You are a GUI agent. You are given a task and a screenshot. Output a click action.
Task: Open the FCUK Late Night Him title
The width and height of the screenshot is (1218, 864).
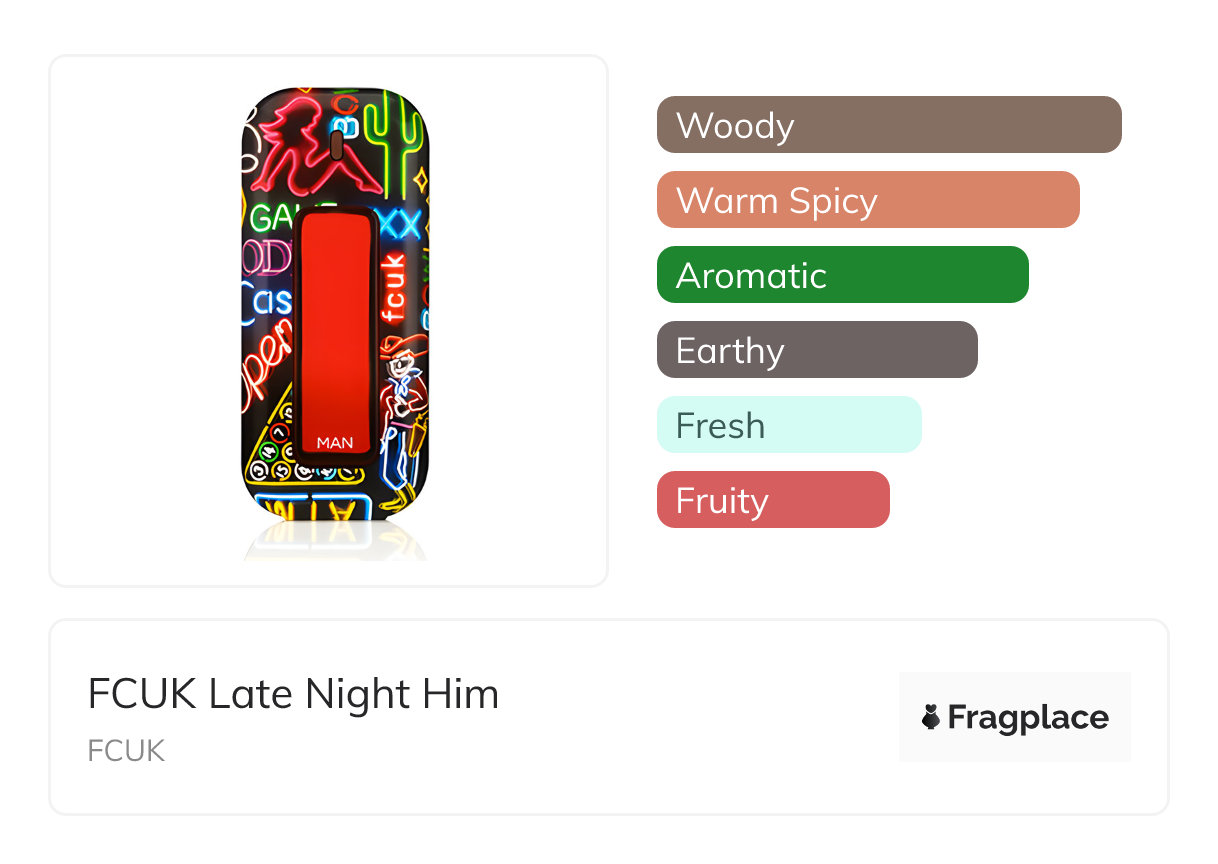(x=293, y=694)
